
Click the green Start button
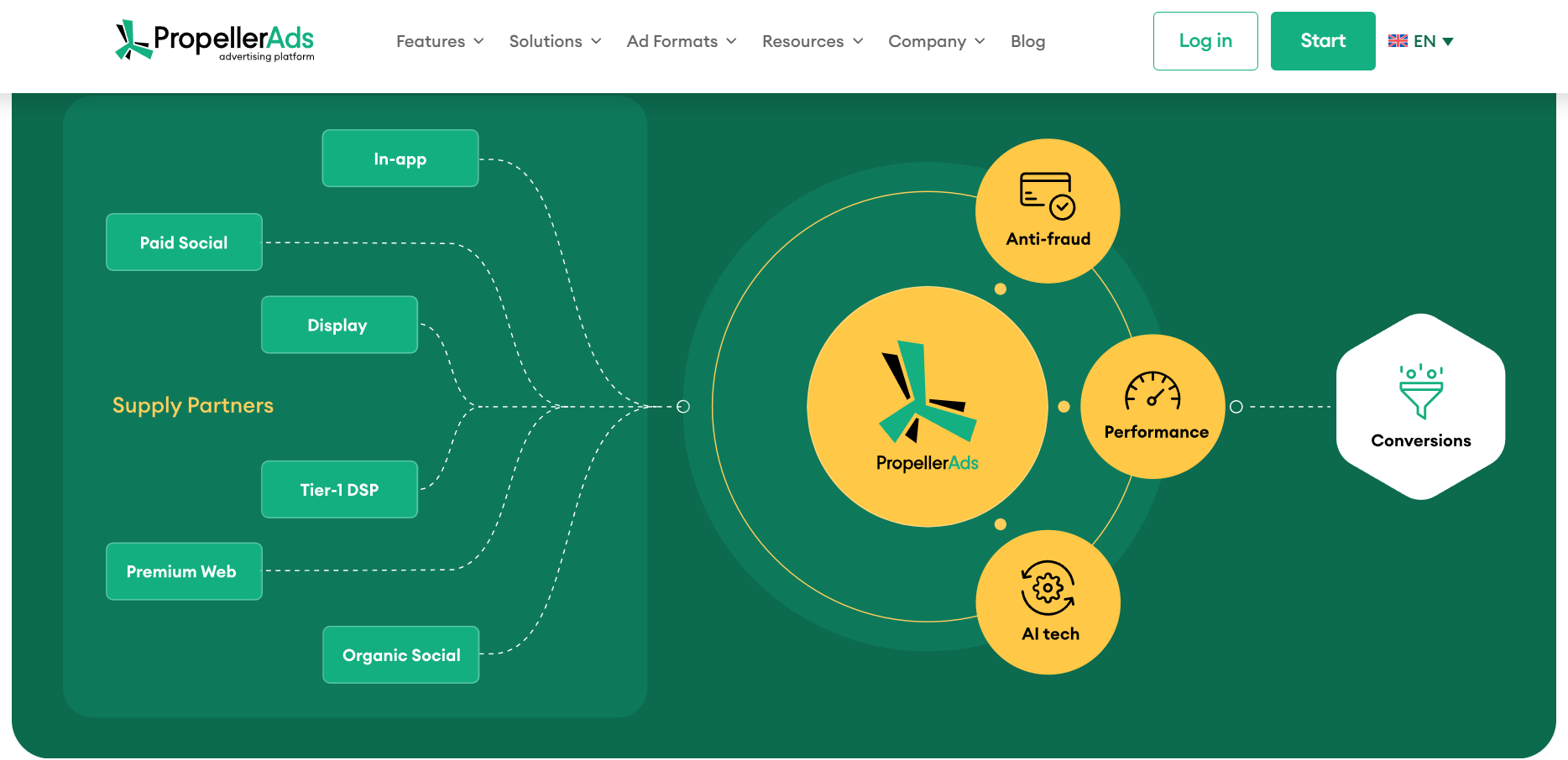[x=1323, y=41]
